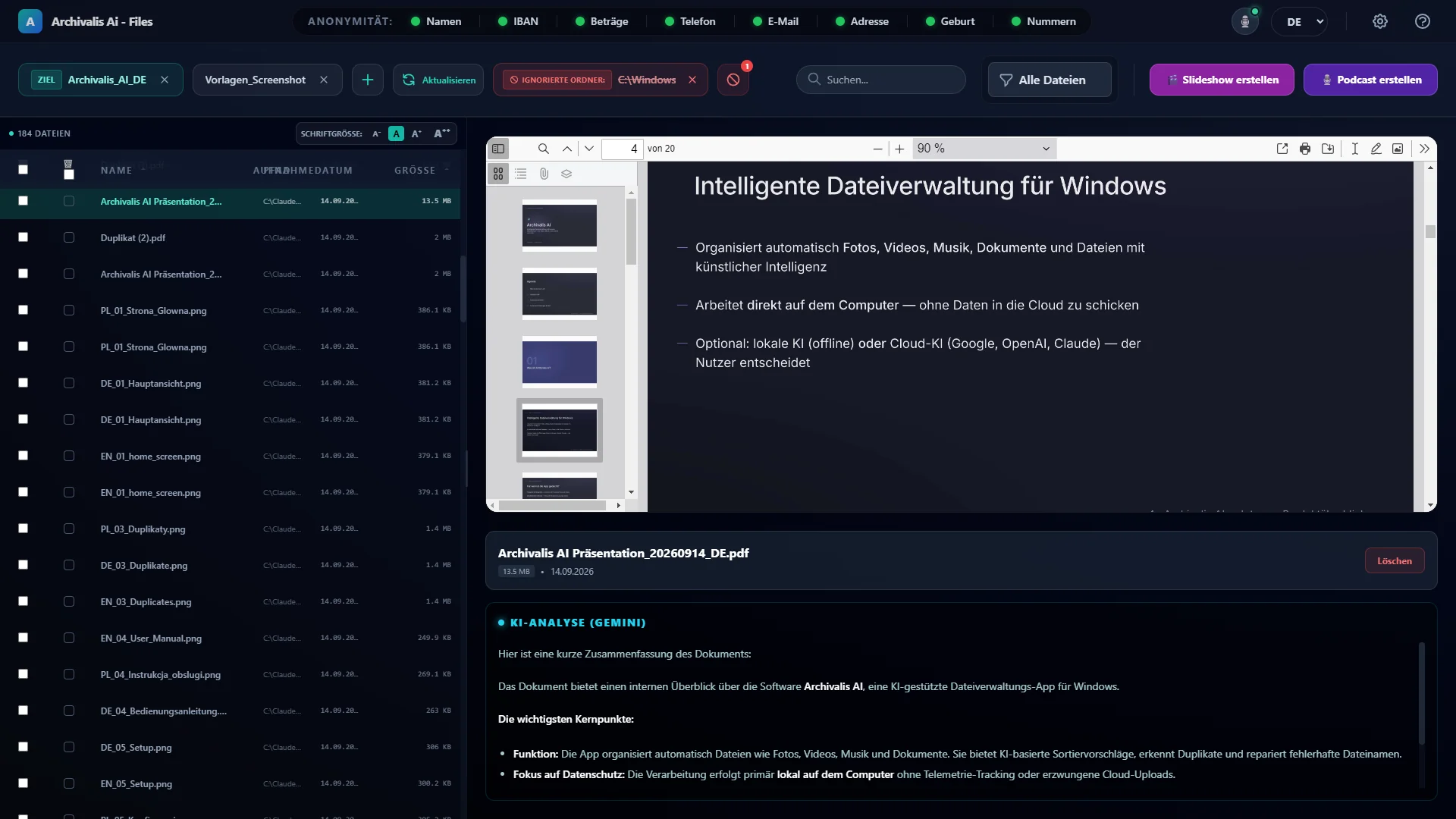Toggle Telefon anonymity option
1456x819 pixels.
coord(690,21)
